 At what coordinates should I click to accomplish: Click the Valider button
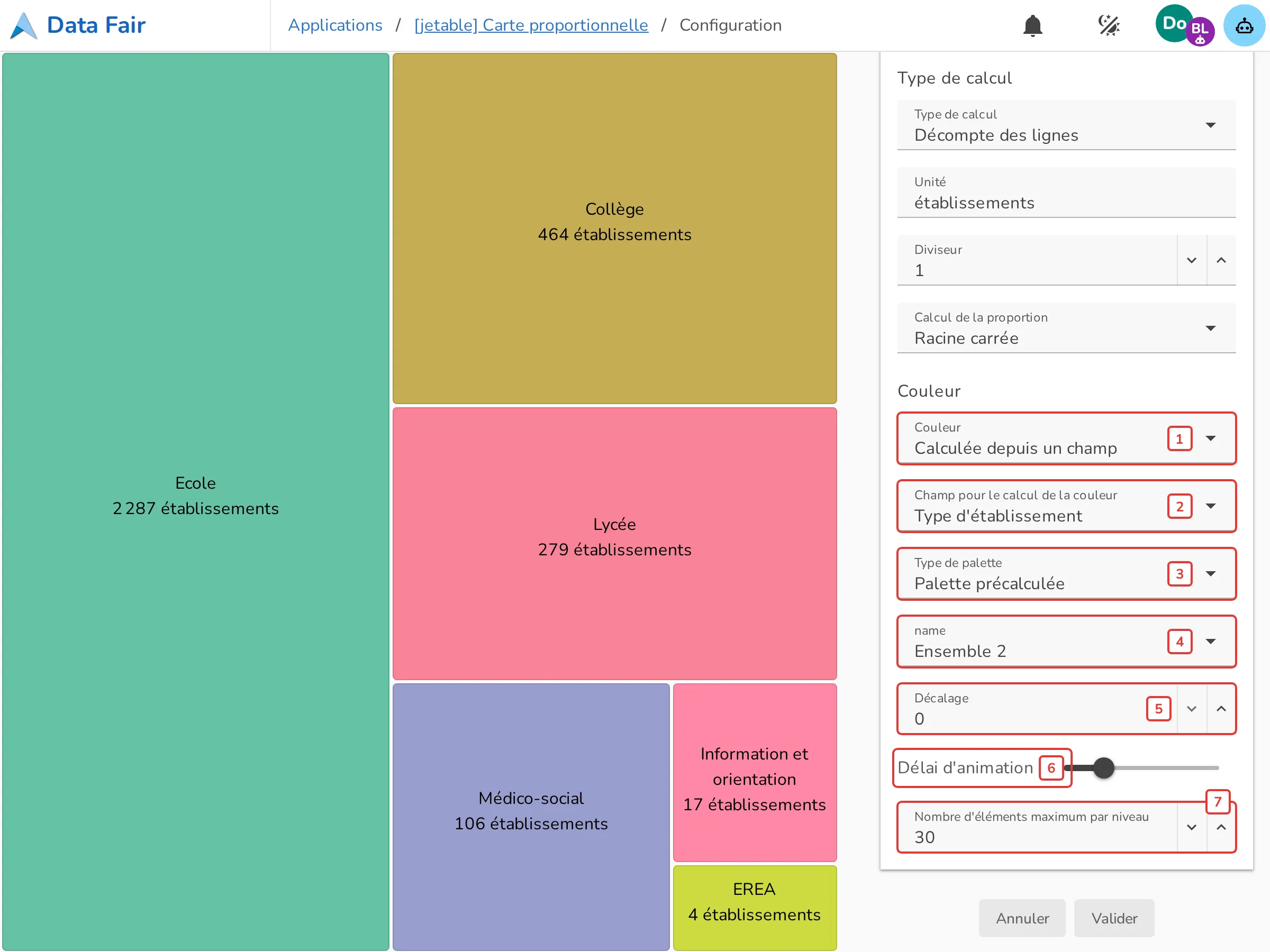[1114, 918]
